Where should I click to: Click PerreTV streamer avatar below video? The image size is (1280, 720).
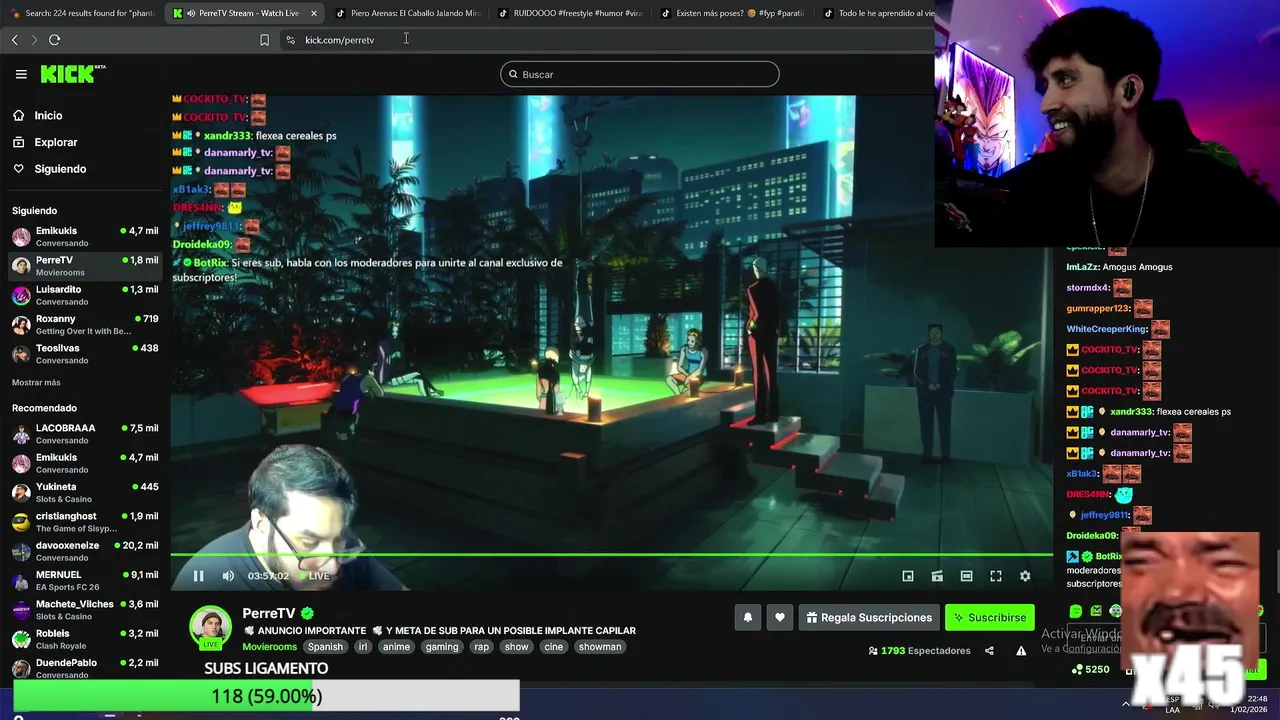(x=210, y=627)
